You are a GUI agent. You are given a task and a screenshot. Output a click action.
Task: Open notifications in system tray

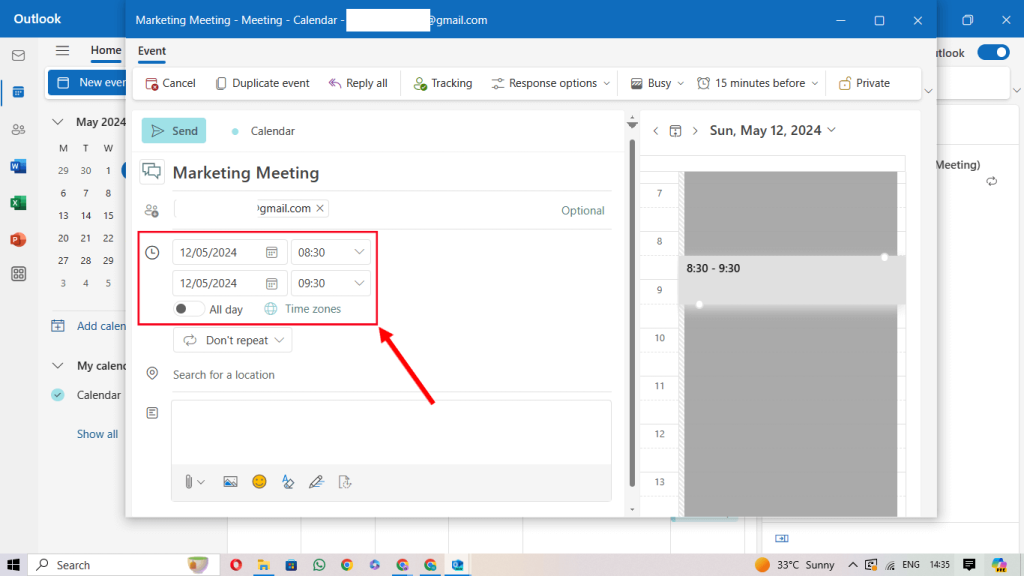tap(969, 565)
